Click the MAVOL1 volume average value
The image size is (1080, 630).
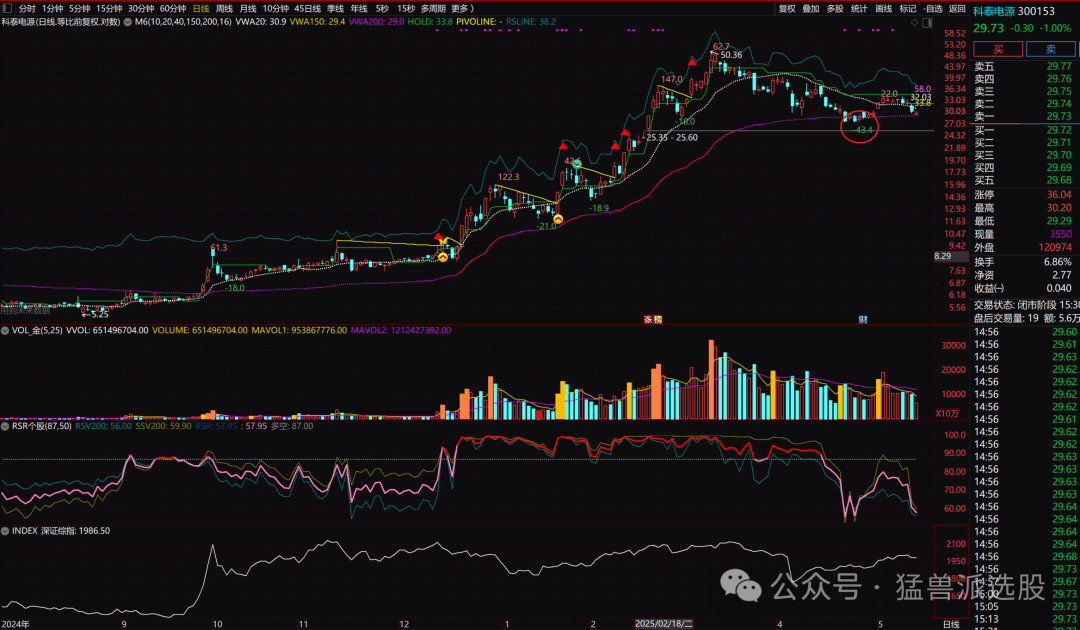[299, 330]
